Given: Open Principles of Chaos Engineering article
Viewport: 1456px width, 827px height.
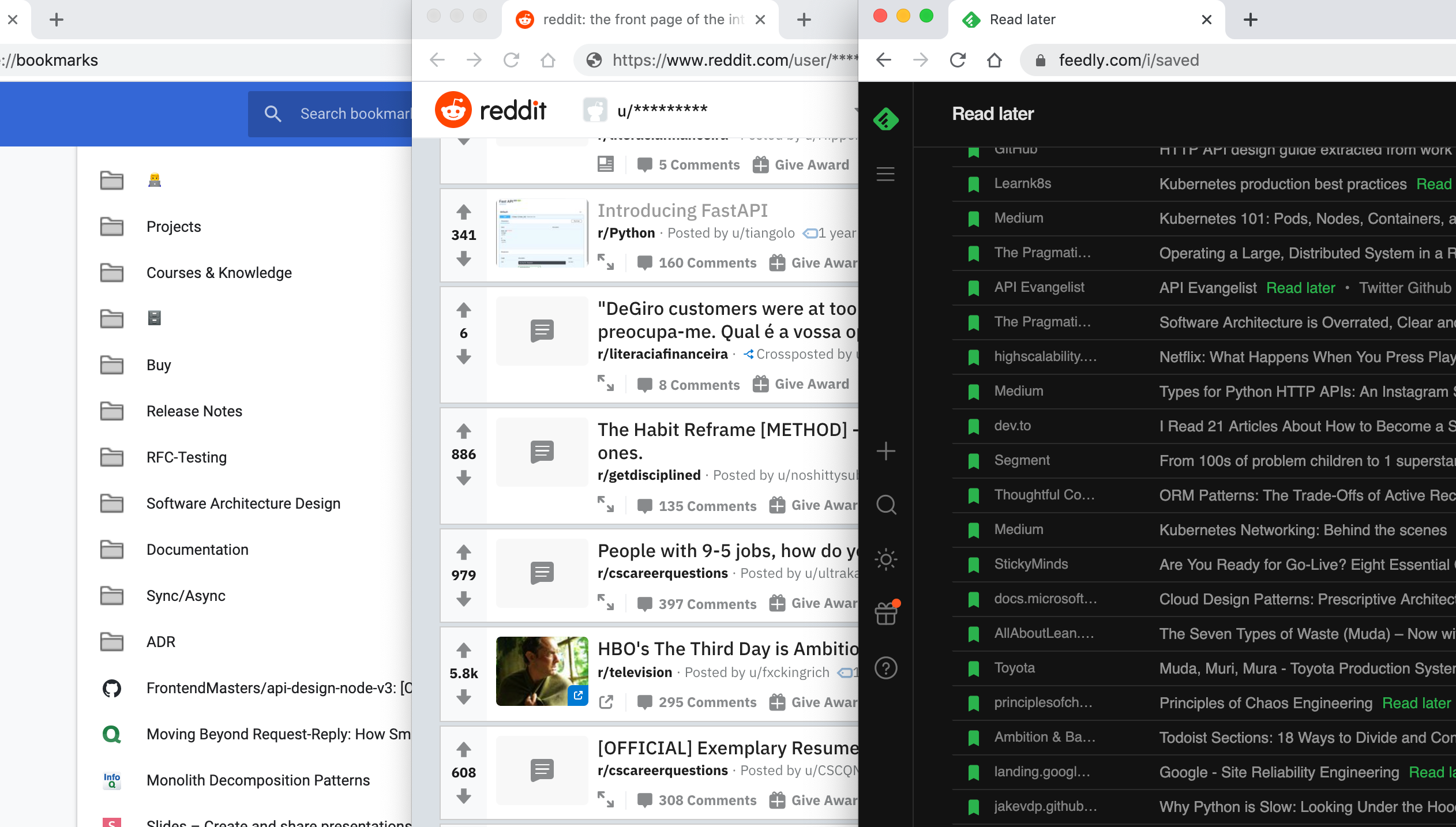Looking at the screenshot, I should (x=1266, y=703).
